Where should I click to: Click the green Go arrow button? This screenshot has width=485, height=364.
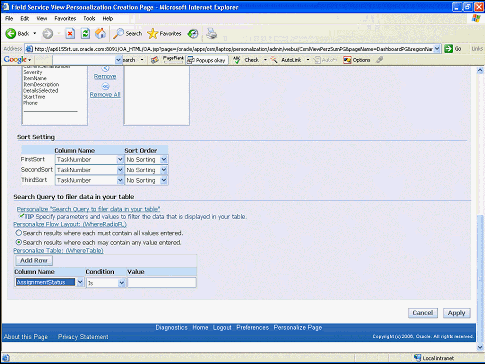point(449,49)
